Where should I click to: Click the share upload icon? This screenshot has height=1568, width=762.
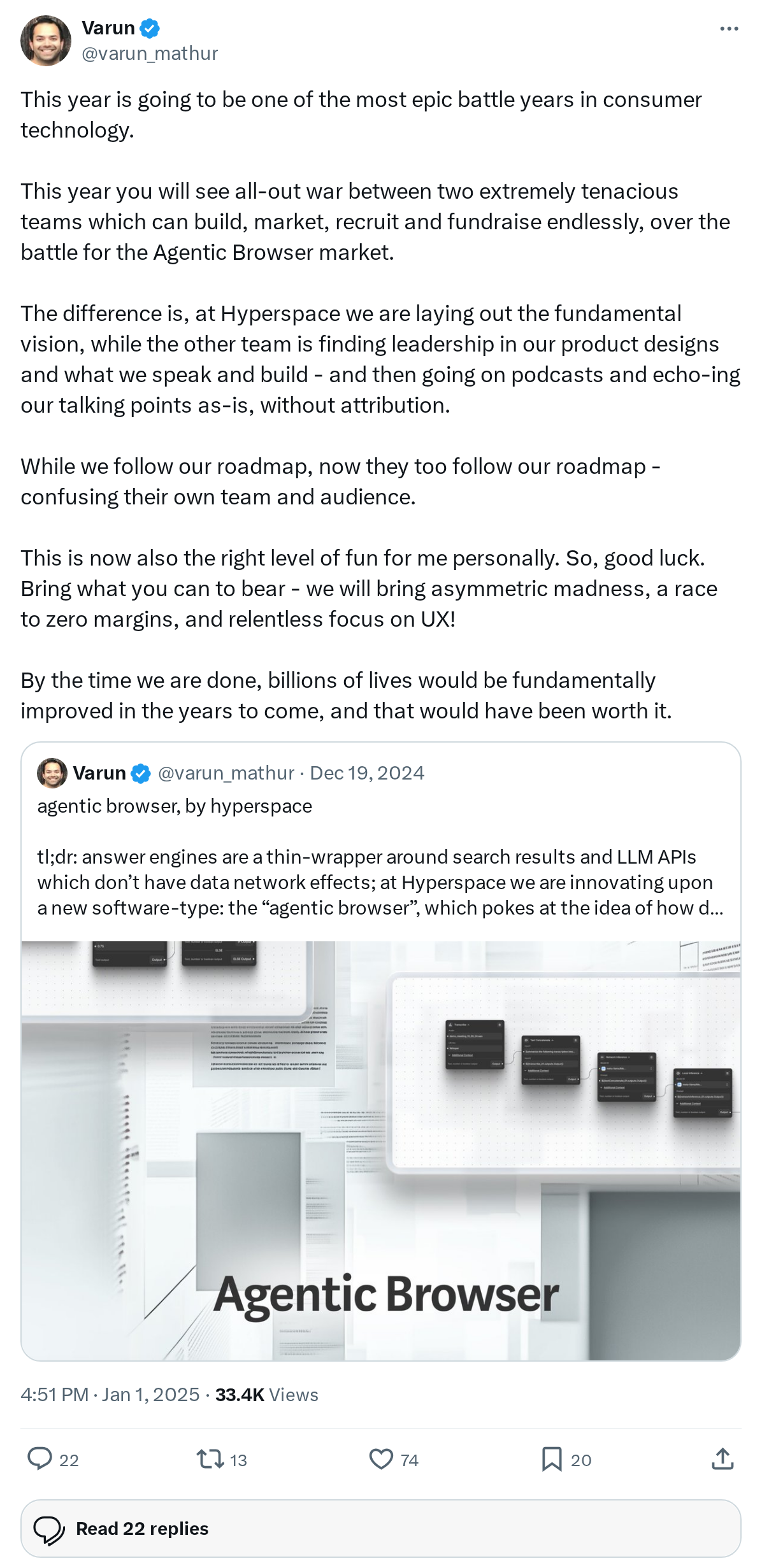click(723, 1458)
